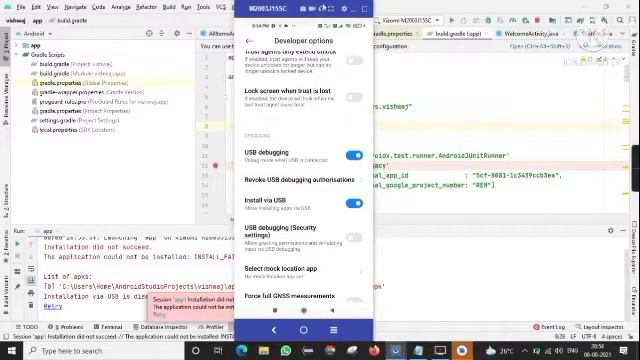Switch to WelcomeActivity.java editor tab
Image resolution: width=640 pixels, height=360 pixels.
[530, 33]
